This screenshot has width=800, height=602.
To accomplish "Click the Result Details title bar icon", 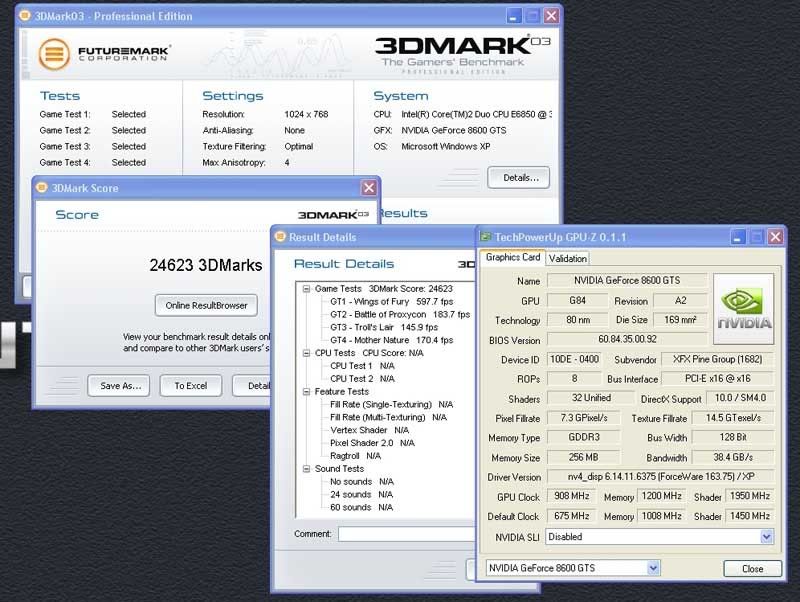I will [x=280, y=236].
